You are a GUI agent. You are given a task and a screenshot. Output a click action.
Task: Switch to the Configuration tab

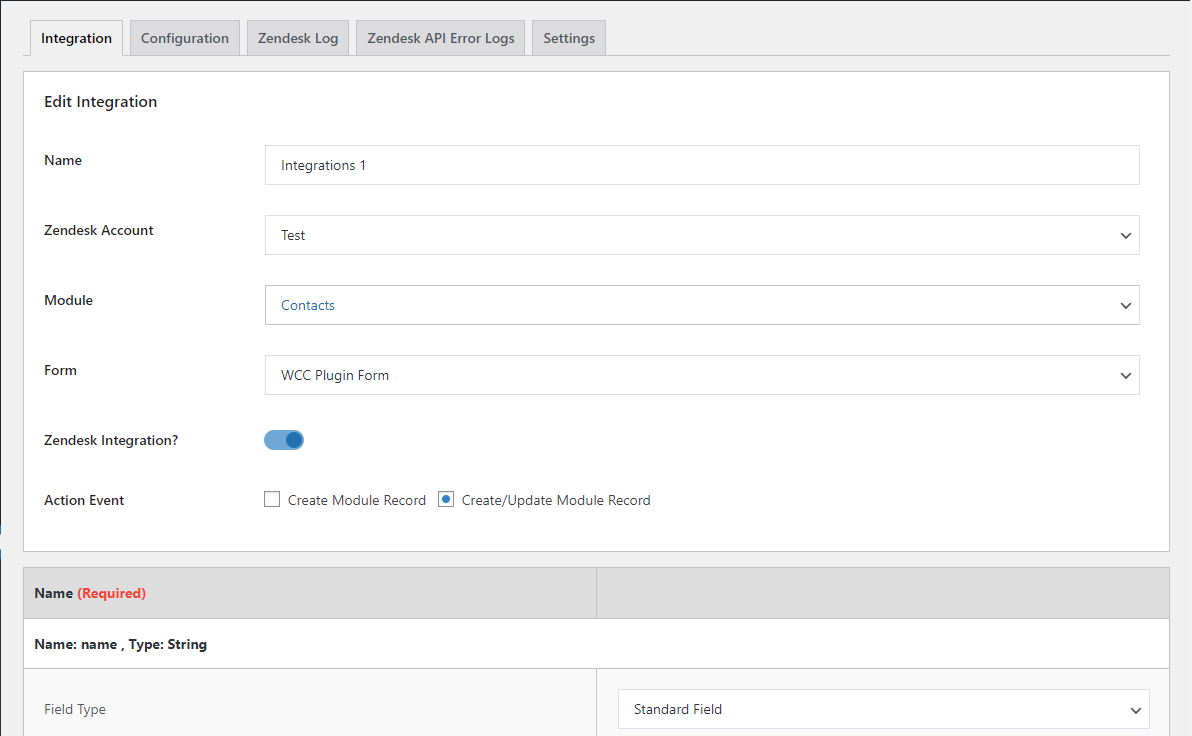(185, 38)
